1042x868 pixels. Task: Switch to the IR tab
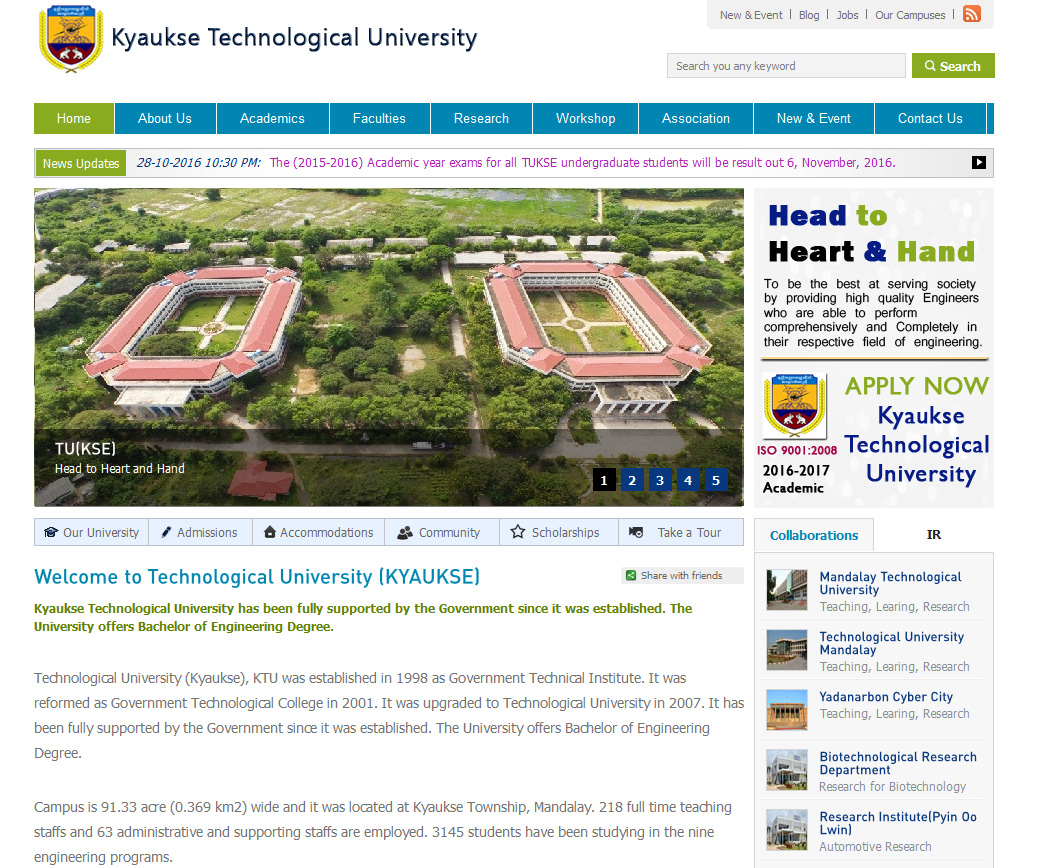point(933,535)
